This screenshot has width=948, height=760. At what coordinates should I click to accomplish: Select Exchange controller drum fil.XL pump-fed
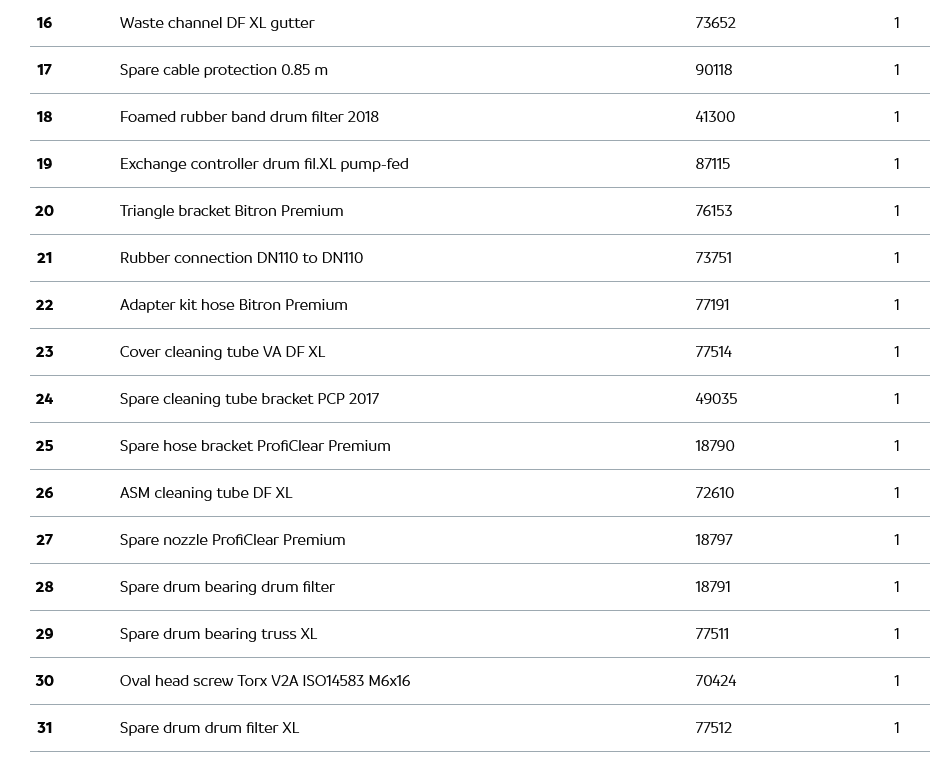click(x=264, y=164)
